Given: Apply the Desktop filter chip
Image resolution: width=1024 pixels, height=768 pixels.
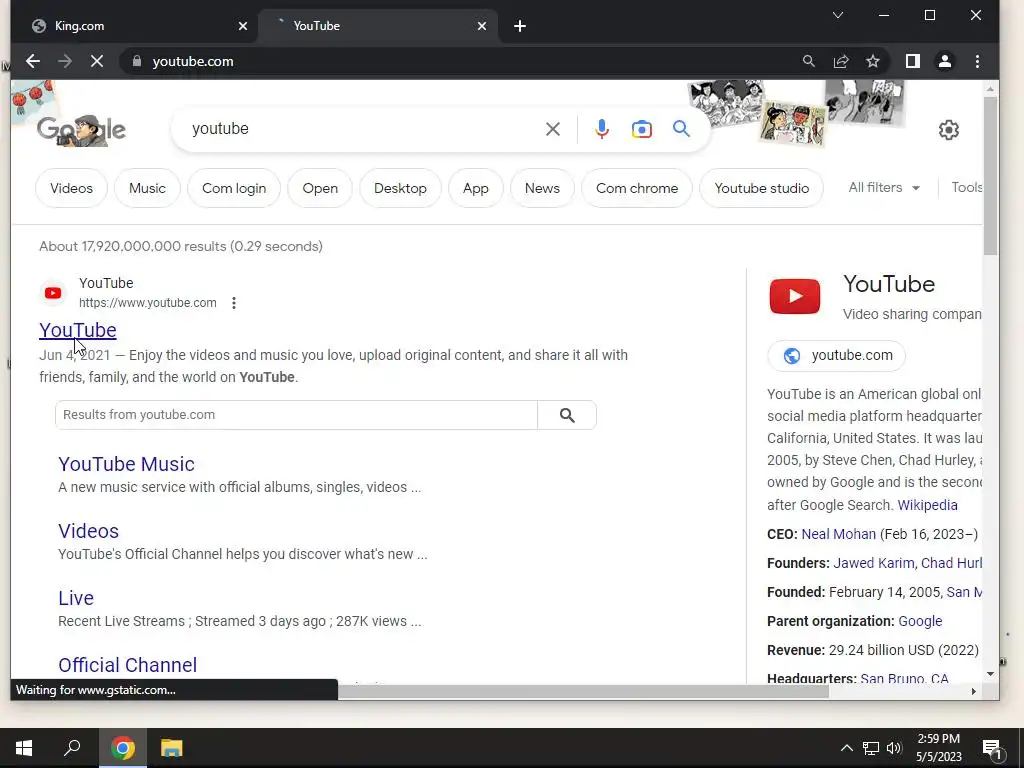Looking at the screenshot, I should [x=400, y=188].
